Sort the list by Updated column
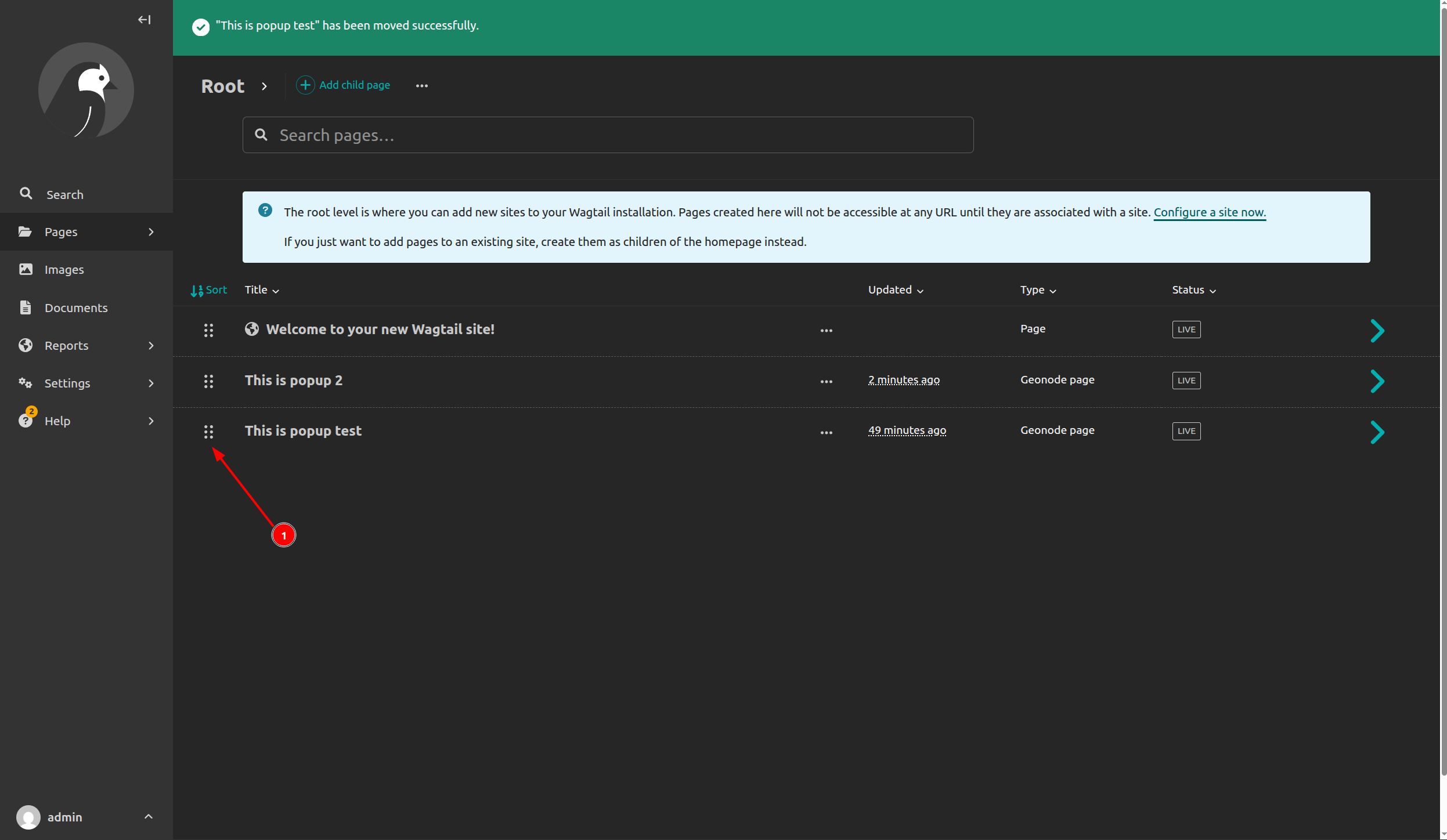 896,290
